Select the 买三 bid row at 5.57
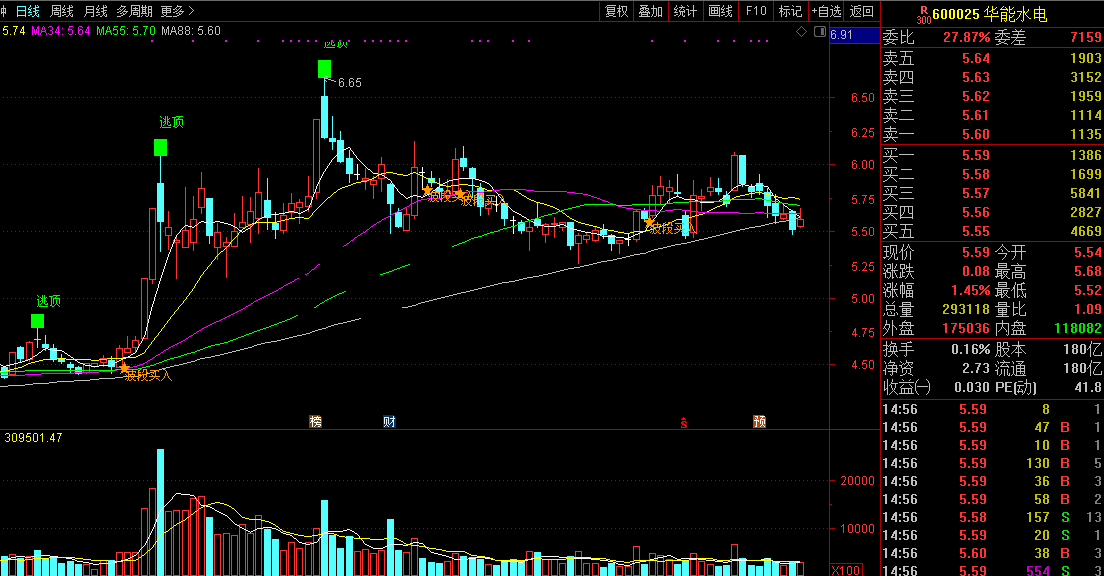 [x=992, y=194]
